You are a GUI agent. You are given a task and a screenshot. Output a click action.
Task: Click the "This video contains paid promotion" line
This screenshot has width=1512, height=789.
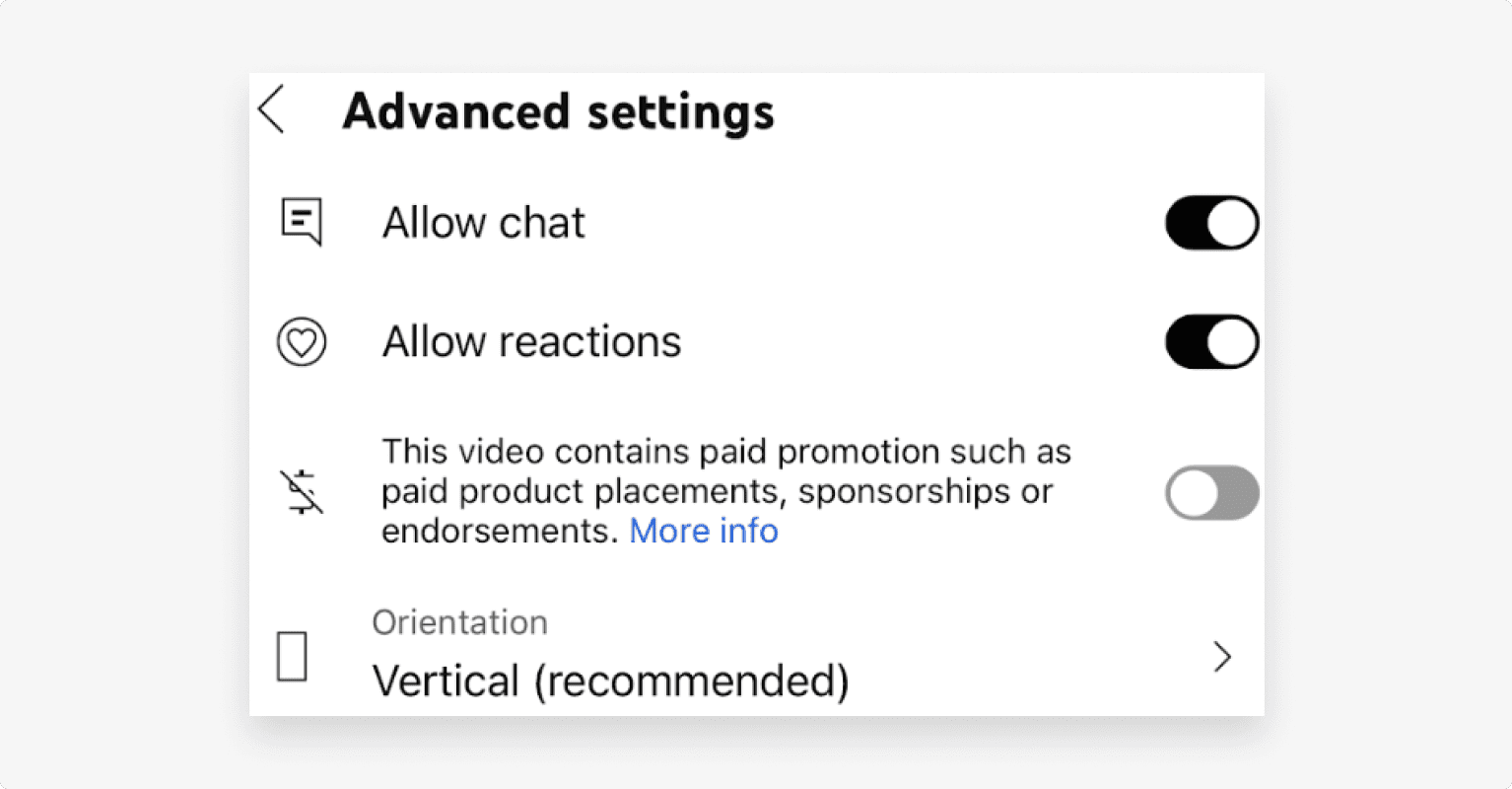point(725,452)
